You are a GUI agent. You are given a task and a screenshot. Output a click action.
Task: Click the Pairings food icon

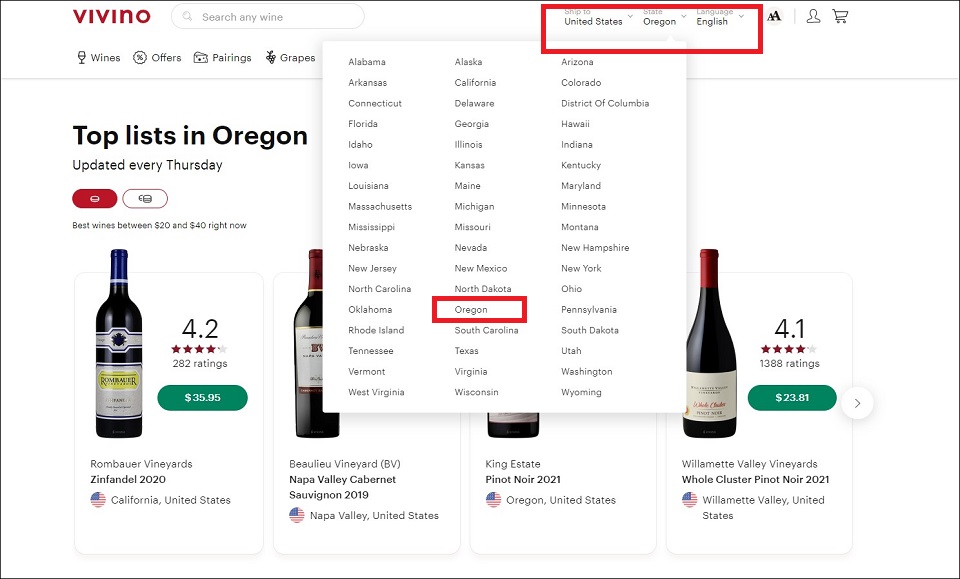[x=201, y=58]
